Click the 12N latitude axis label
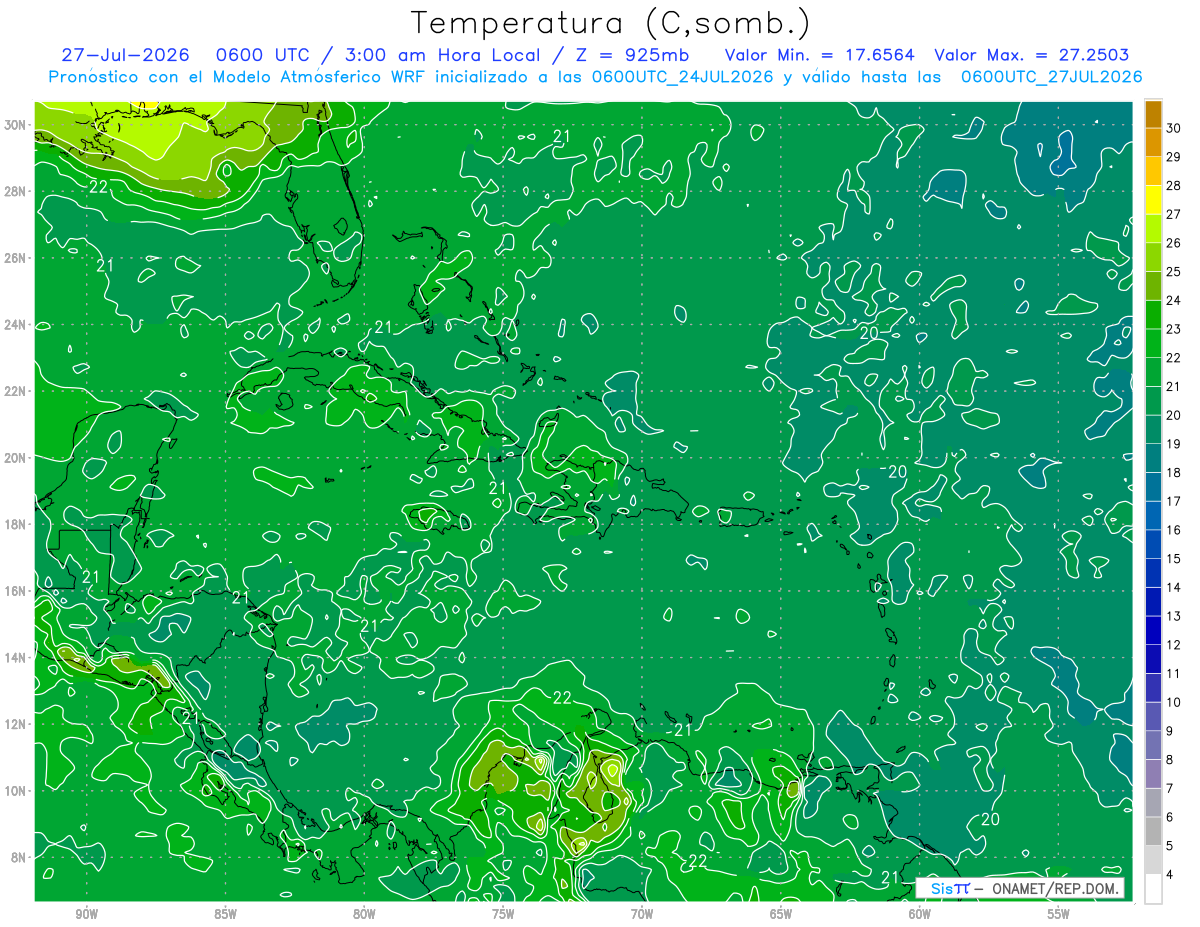 point(17,724)
